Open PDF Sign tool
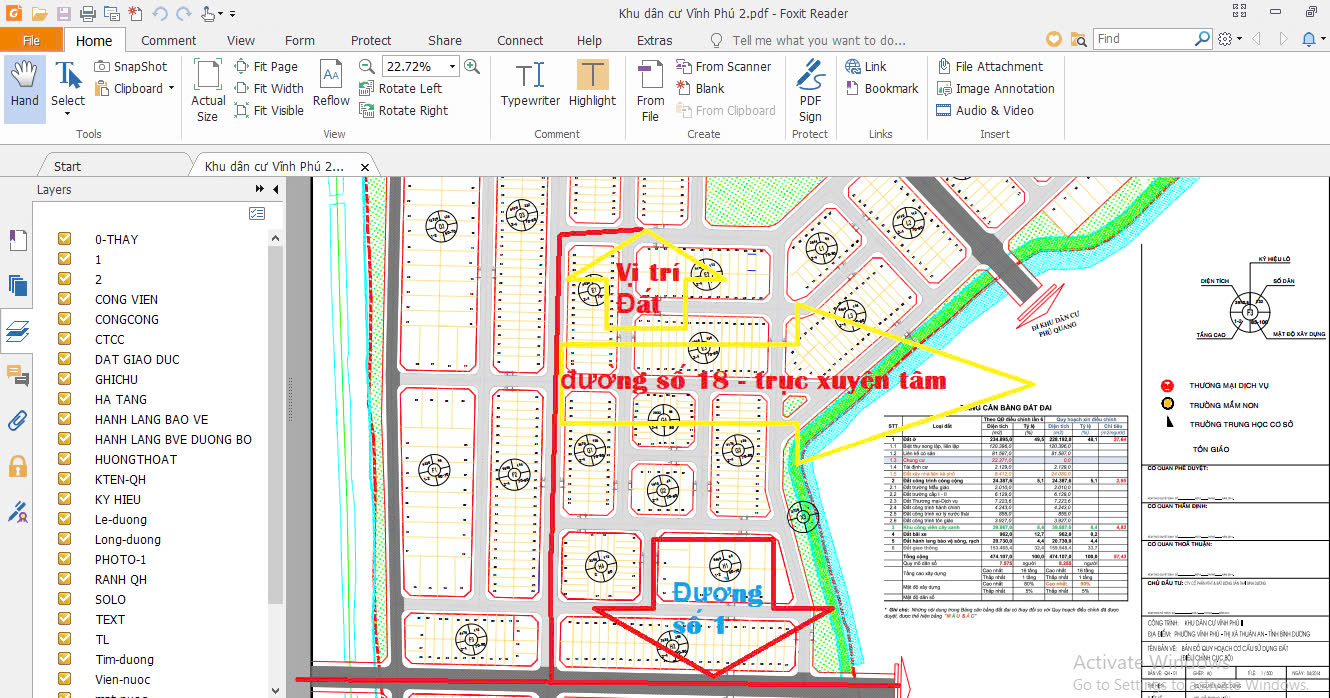The width and height of the screenshot is (1330, 698). click(810, 90)
